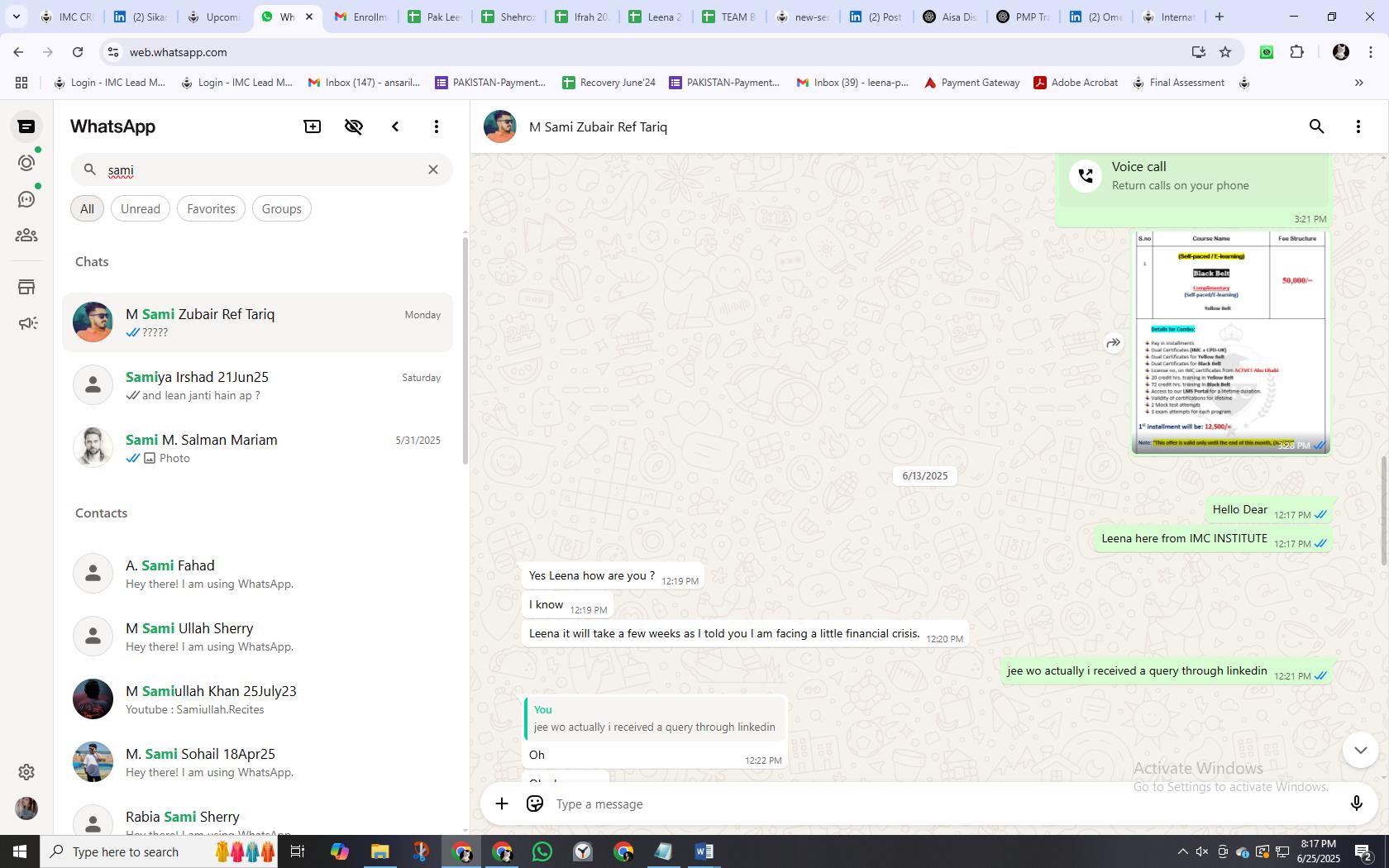
Task: Open WhatsApp from the Windows taskbar
Action: [542, 851]
